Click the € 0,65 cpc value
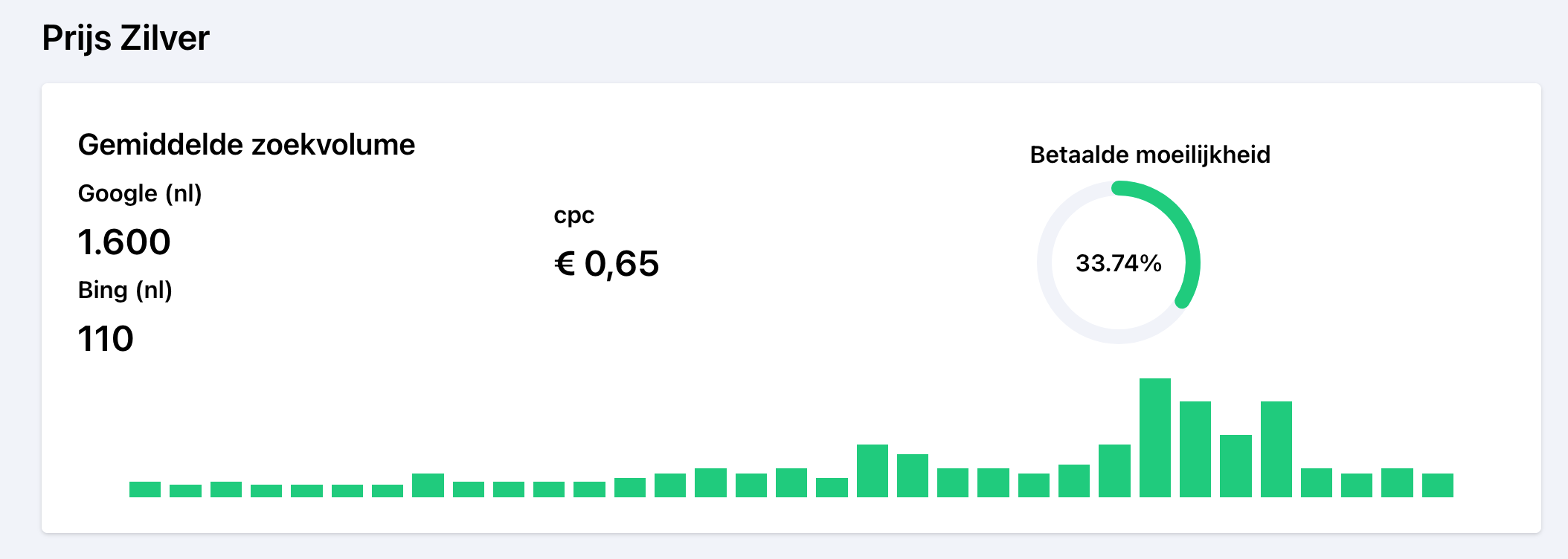Image resolution: width=1568 pixels, height=559 pixels. tap(606, 264)
